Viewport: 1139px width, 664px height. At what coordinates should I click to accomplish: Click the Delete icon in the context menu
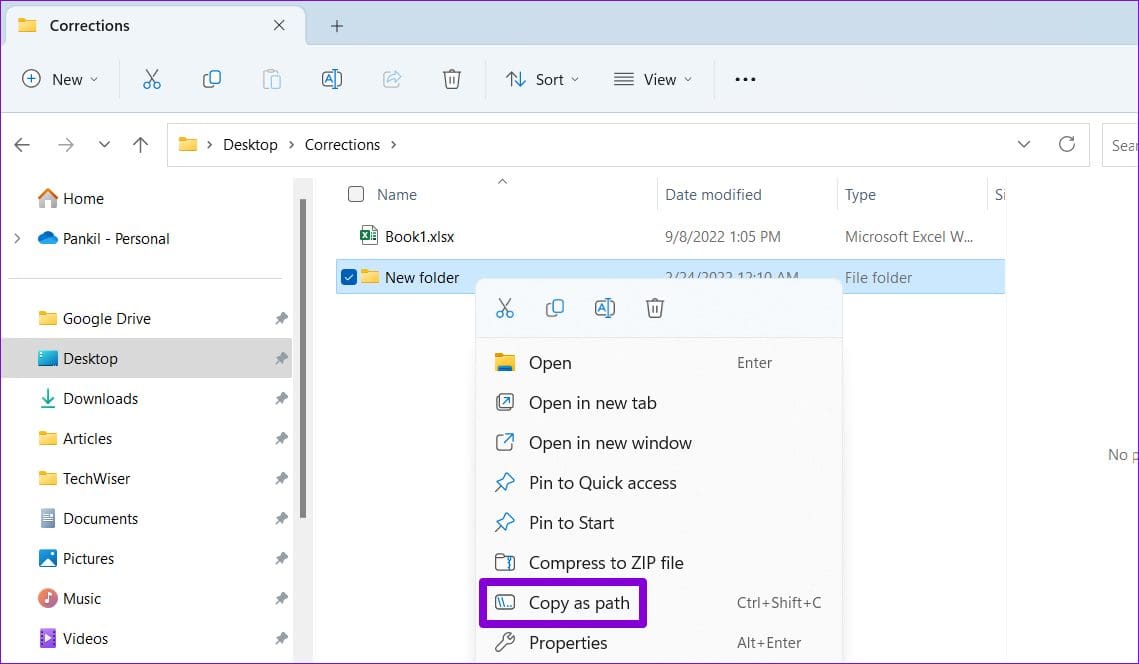pos(654,308)
